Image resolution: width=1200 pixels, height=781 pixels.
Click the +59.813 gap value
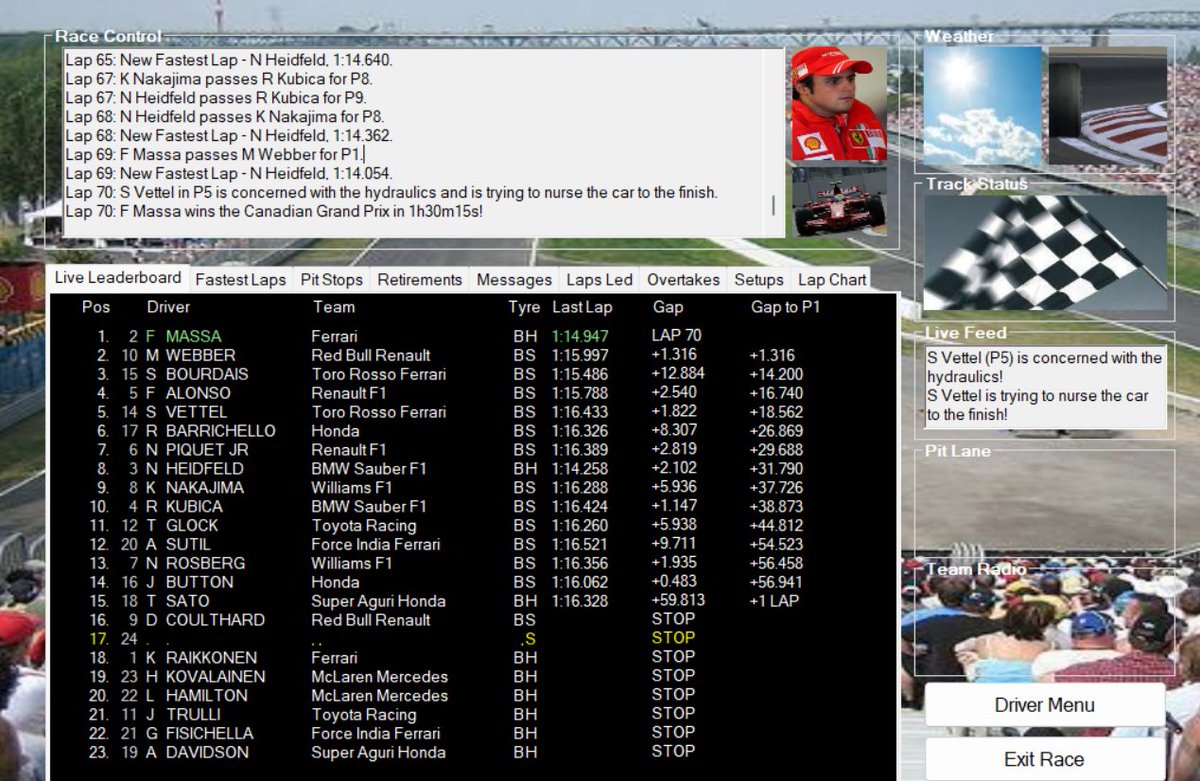(x=678, y=601)
